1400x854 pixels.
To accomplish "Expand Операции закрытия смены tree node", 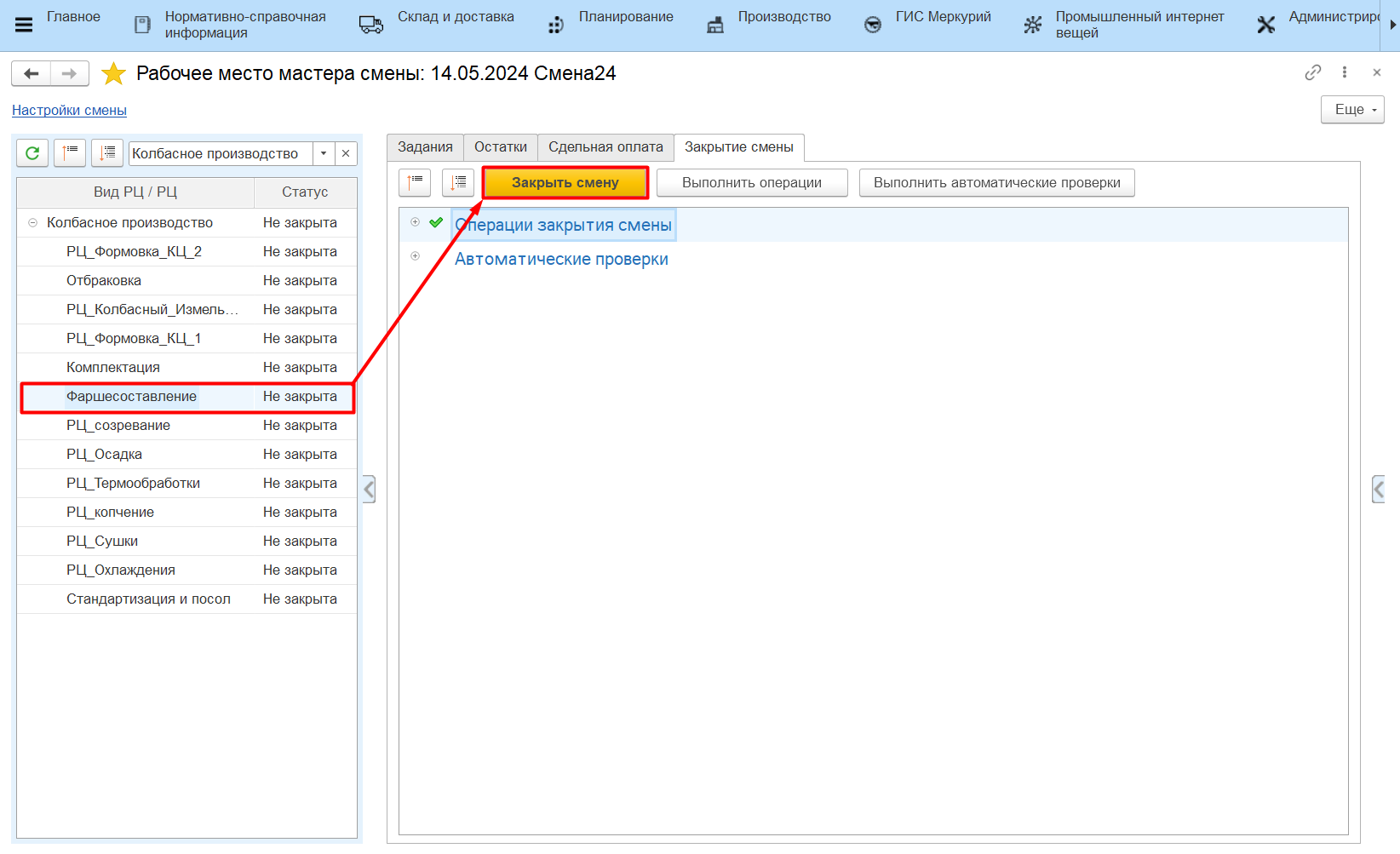I will tap(416, 222).
